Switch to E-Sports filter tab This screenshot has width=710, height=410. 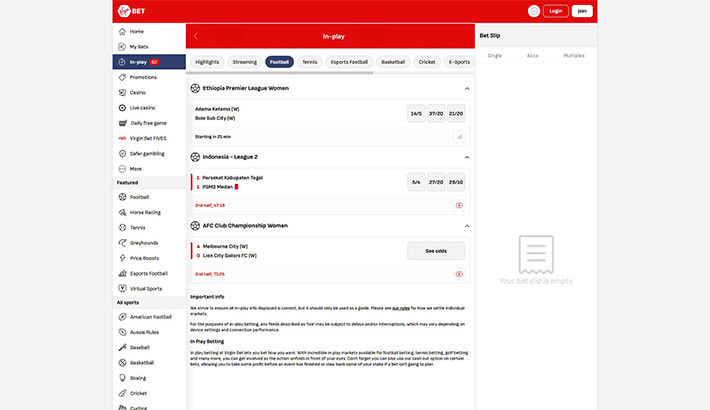click(x=459, y=62)
